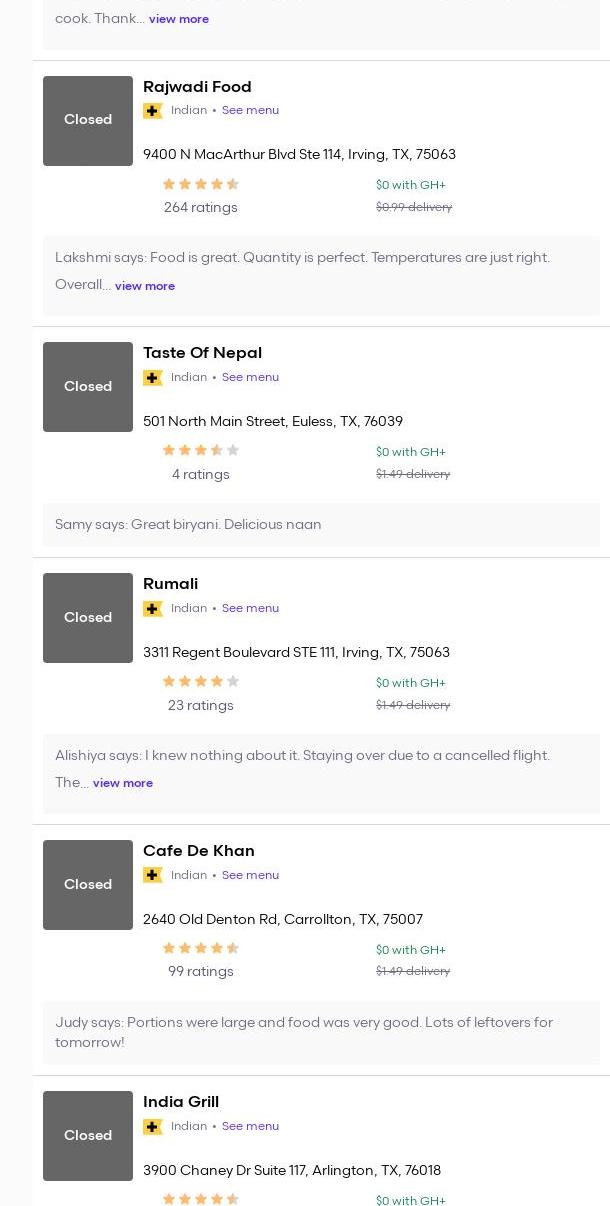Click 264 ratings count for Rajwadi Food
This screenshot has height=1206, width=610.
coord(200,208)
